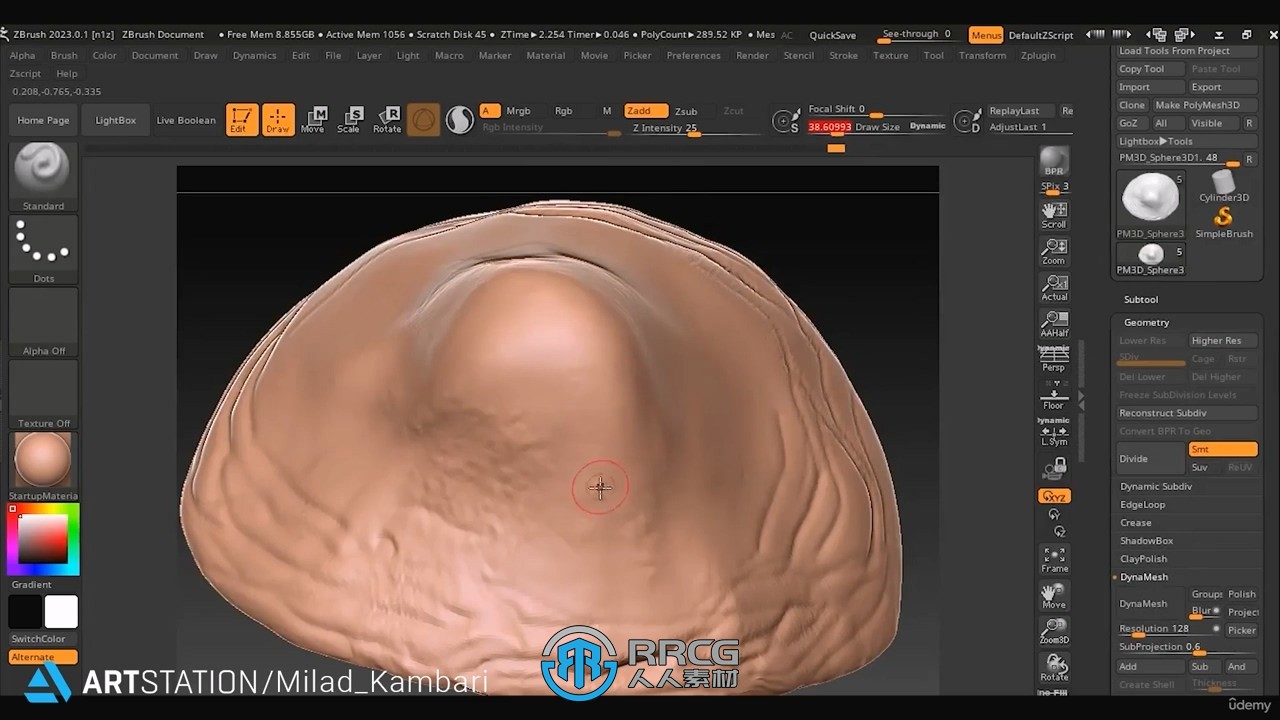Image resolution: width=1280 pixels, height=720 pixels.
Task: Toggle the Zsub mode
Action: [x=686, y=111]
